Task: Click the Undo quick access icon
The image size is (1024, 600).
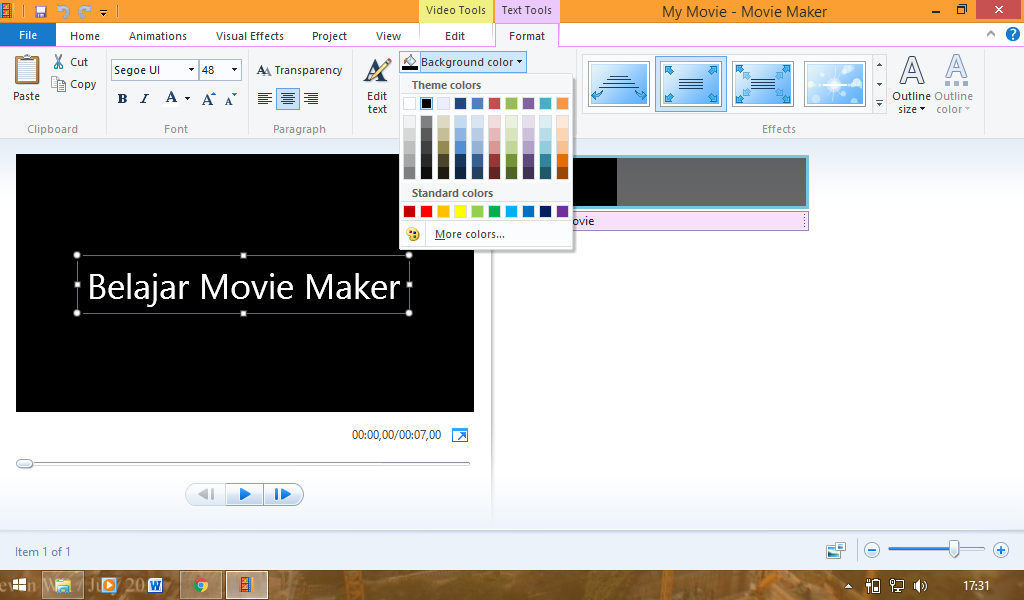Action: tap(63, 11)
